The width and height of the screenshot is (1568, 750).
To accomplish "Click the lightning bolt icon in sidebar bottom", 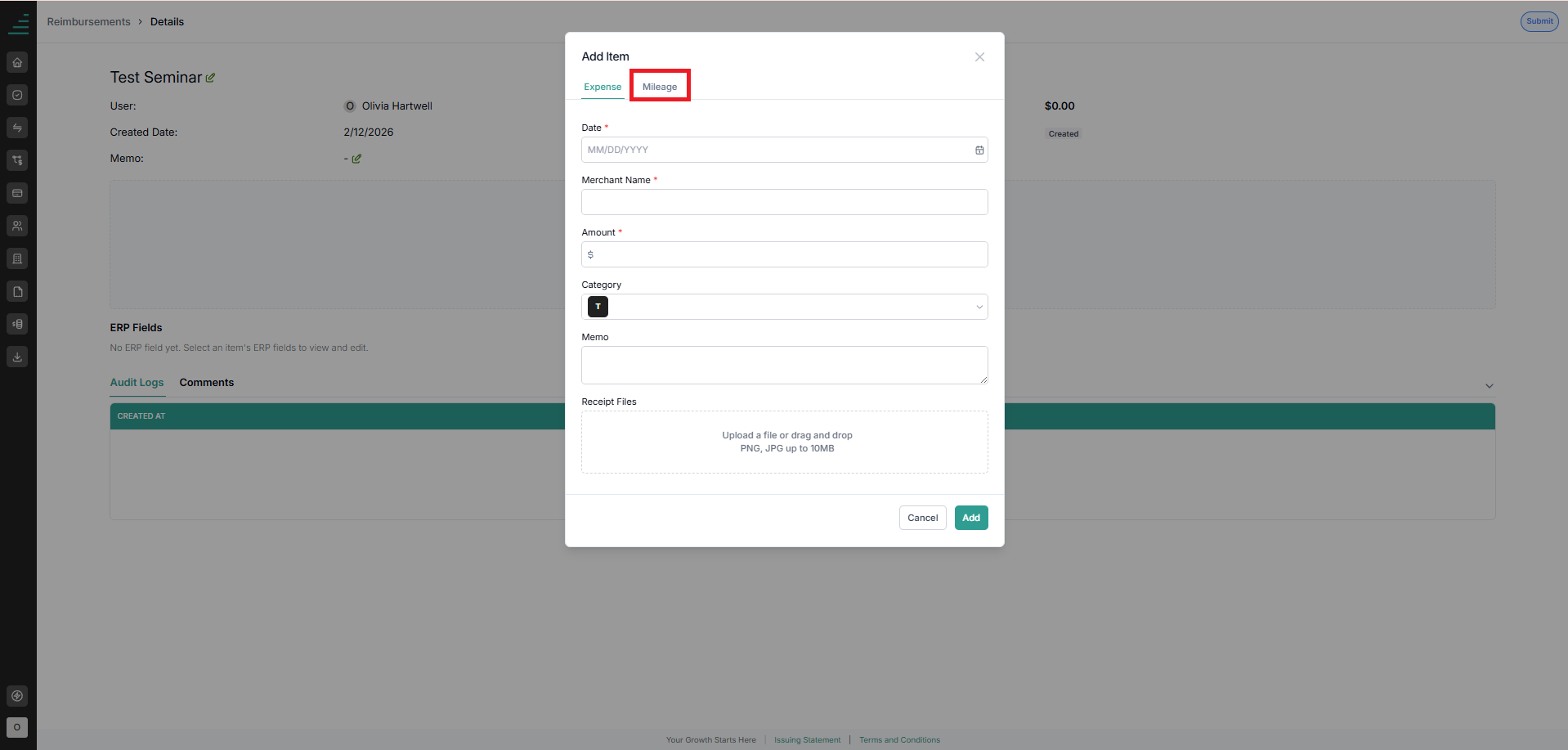I will (17, 696).
